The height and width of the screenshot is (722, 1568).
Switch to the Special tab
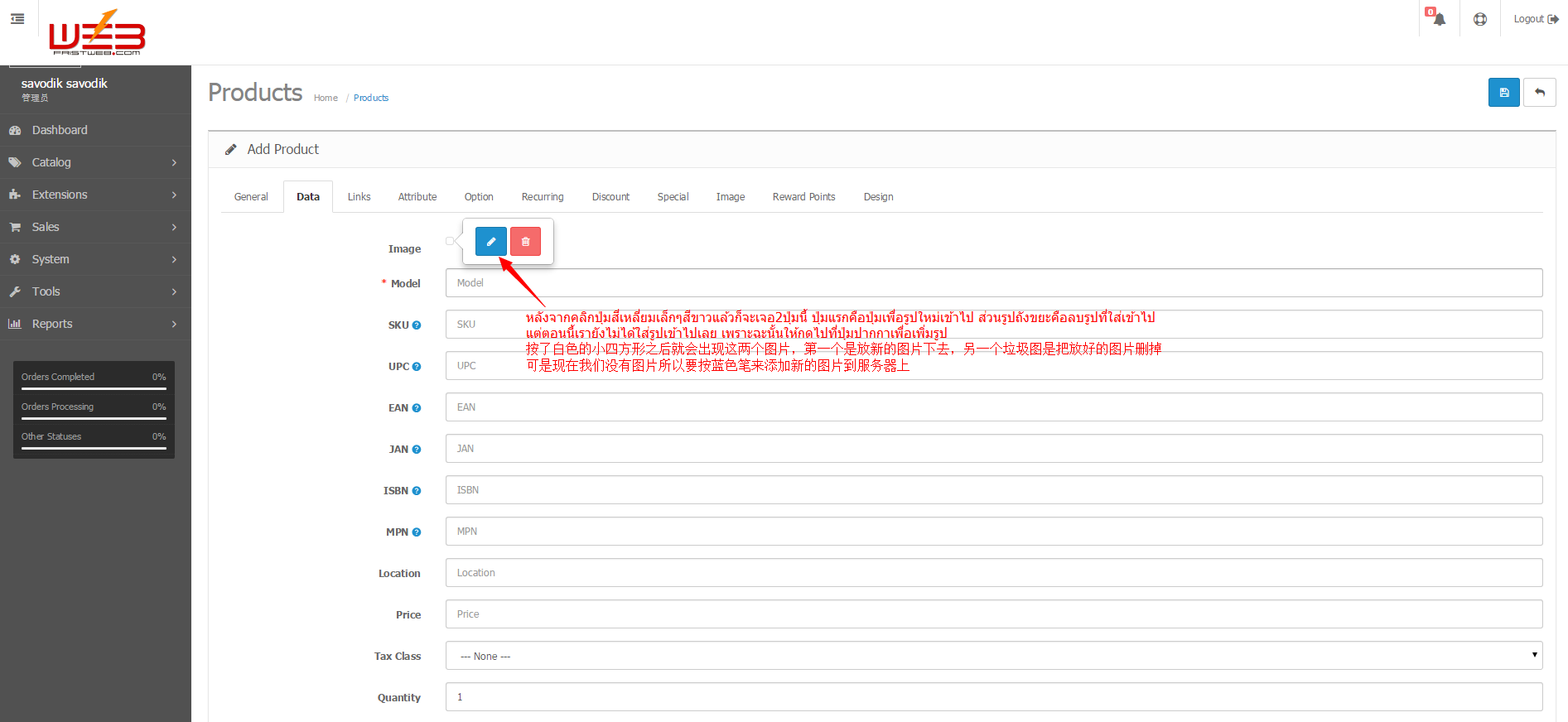tap(673, 197)
